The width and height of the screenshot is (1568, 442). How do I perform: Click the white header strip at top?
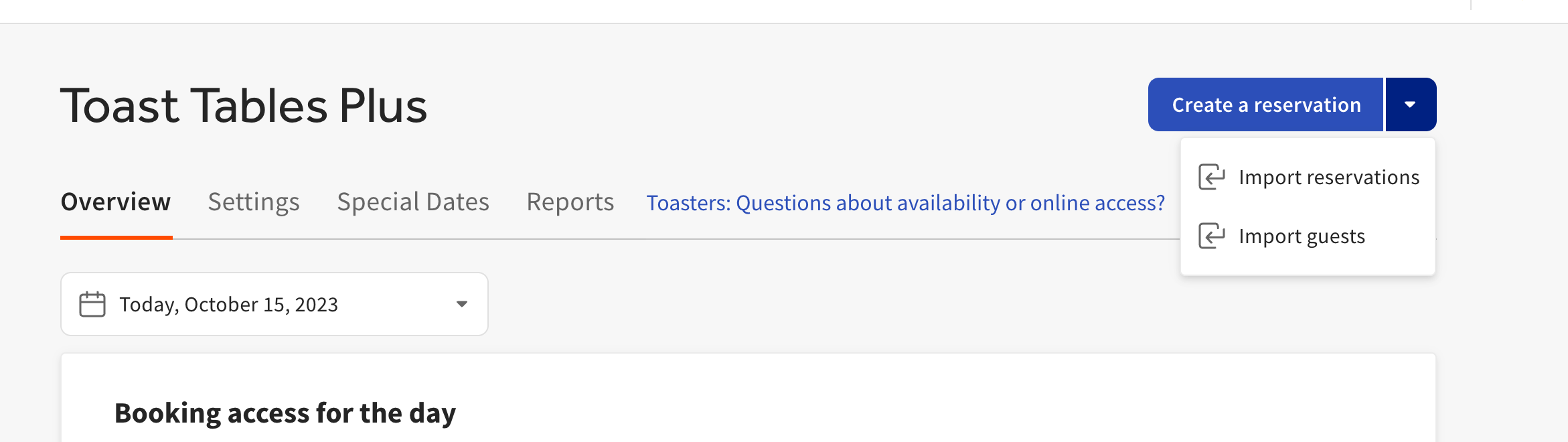(670, 11)
